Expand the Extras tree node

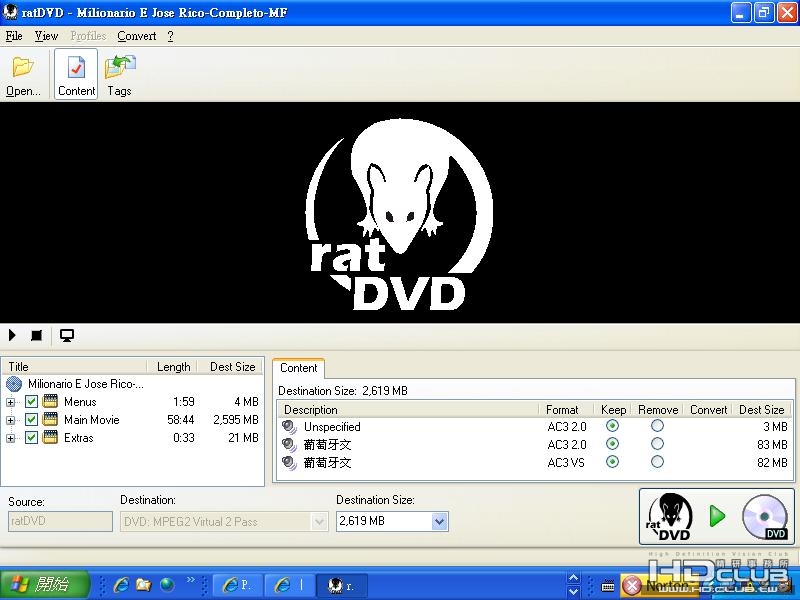[x=10, y=438]
